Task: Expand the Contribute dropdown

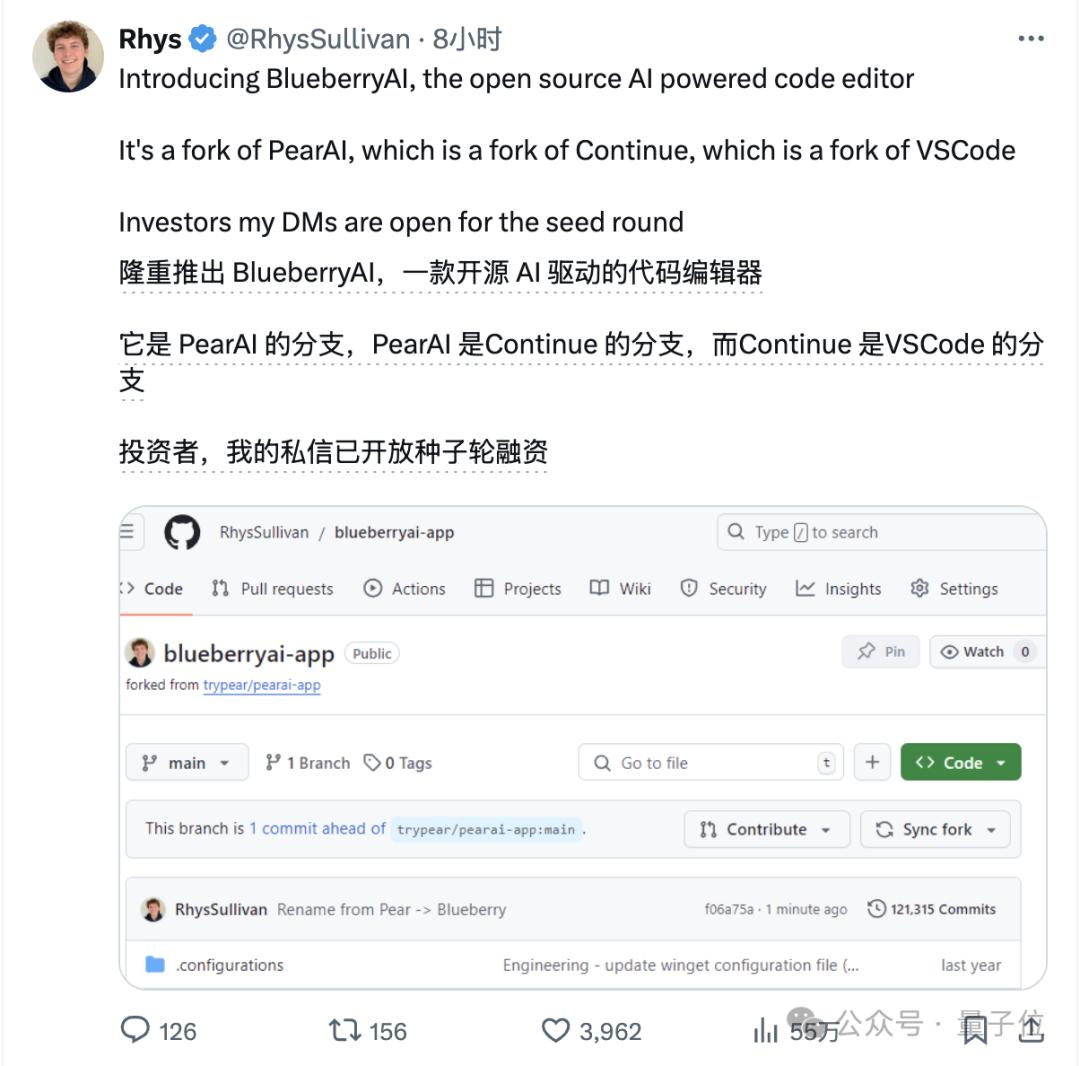Action: tap(767, 829)
